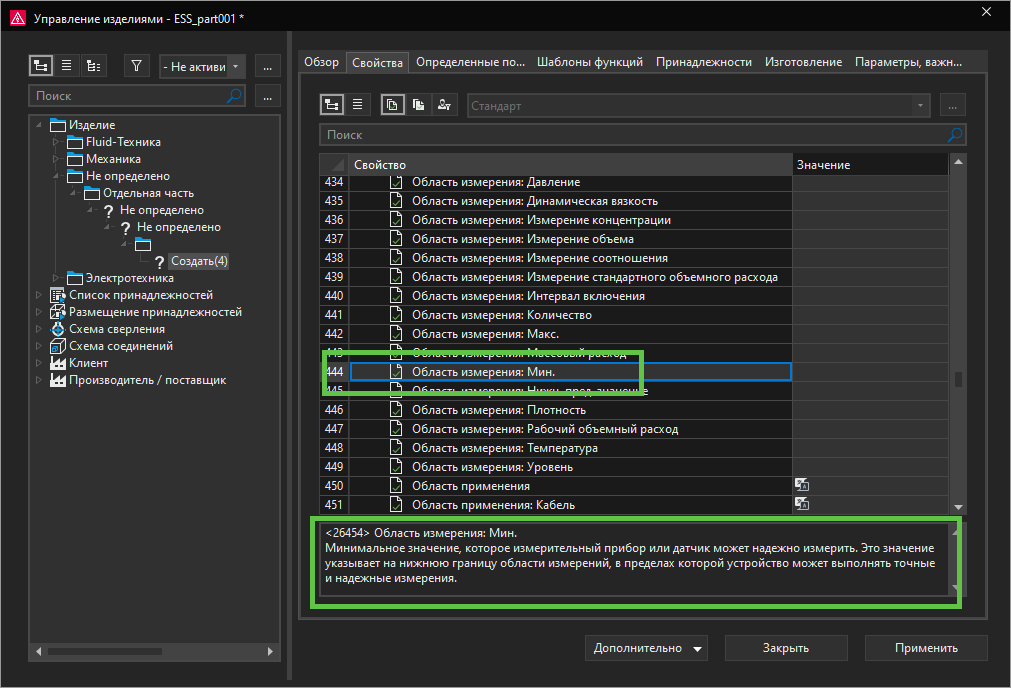Collapse the Изделие tree node
The width and height of the screenshot is (1011, 688).
(39, 124)
